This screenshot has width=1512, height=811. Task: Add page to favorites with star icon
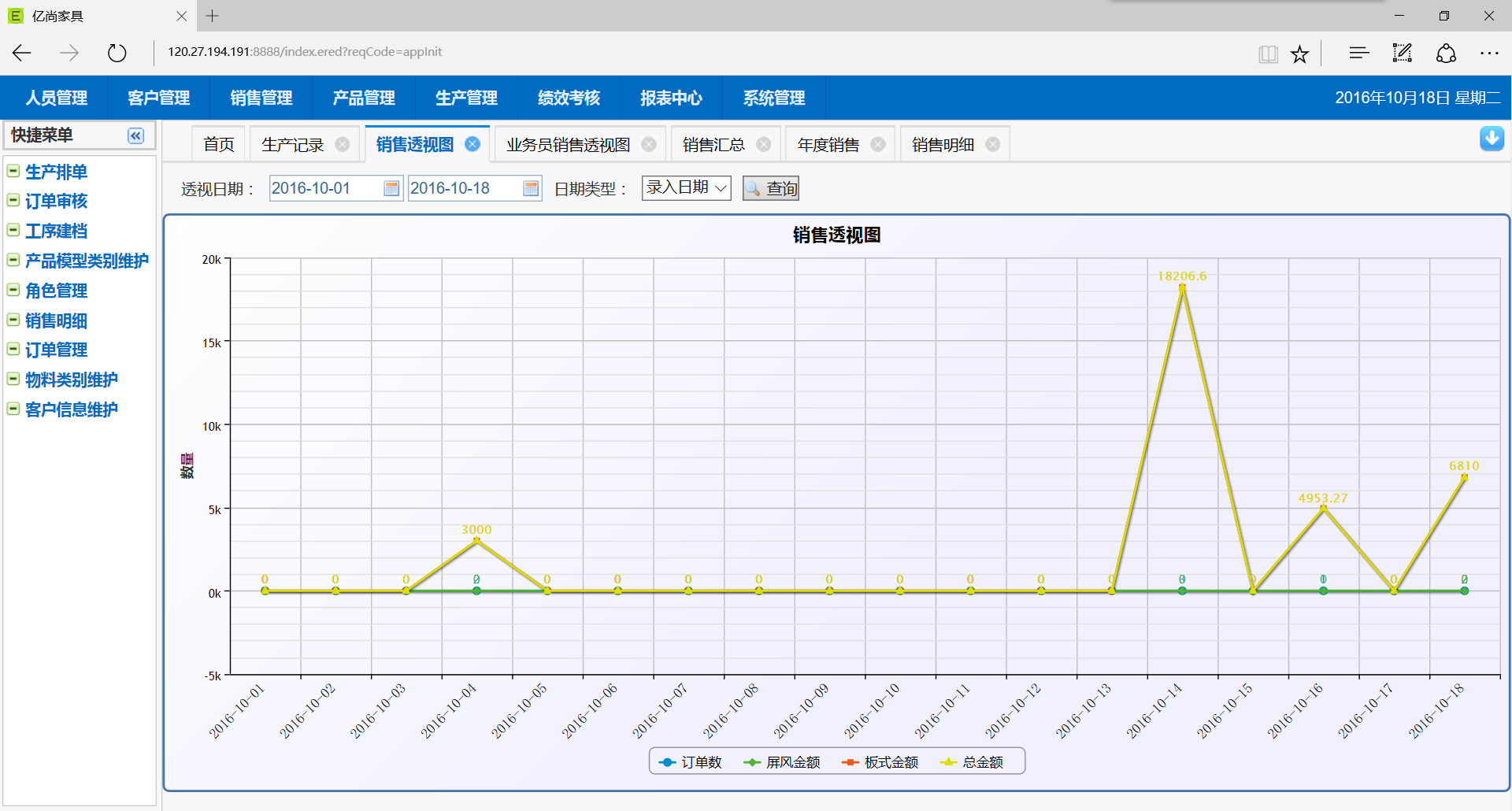point(1299,54)
